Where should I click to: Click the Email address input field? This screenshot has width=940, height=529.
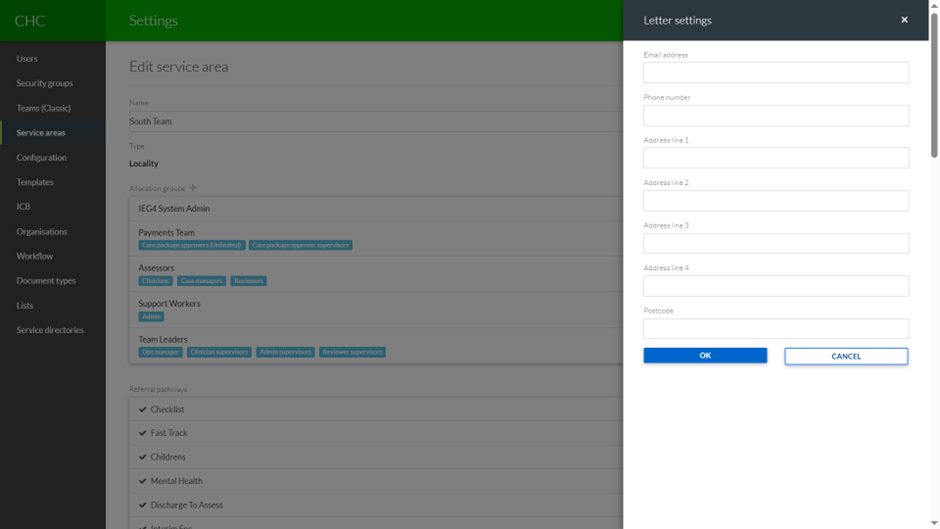(x=776, y=73)
